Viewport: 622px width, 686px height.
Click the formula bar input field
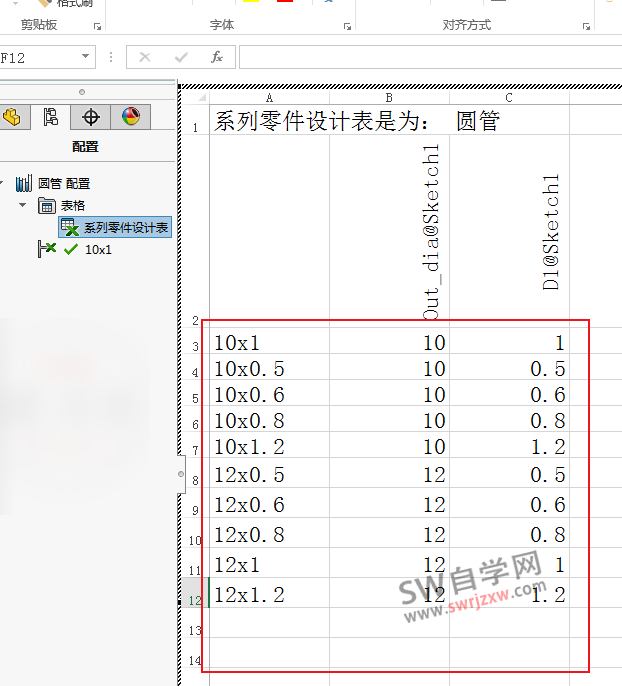point(430,57)
